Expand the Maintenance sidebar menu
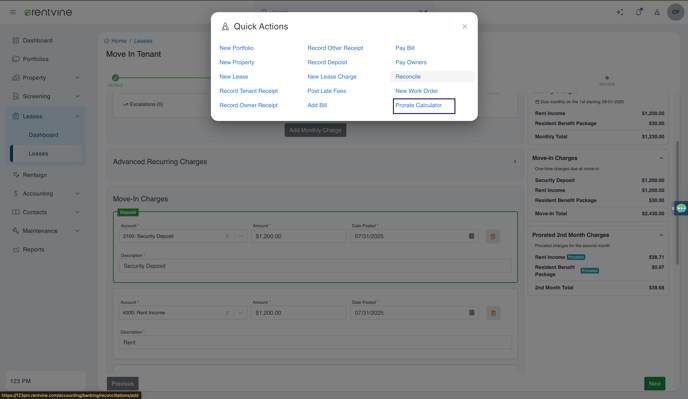Screen dimensions: 688x399 45,231
